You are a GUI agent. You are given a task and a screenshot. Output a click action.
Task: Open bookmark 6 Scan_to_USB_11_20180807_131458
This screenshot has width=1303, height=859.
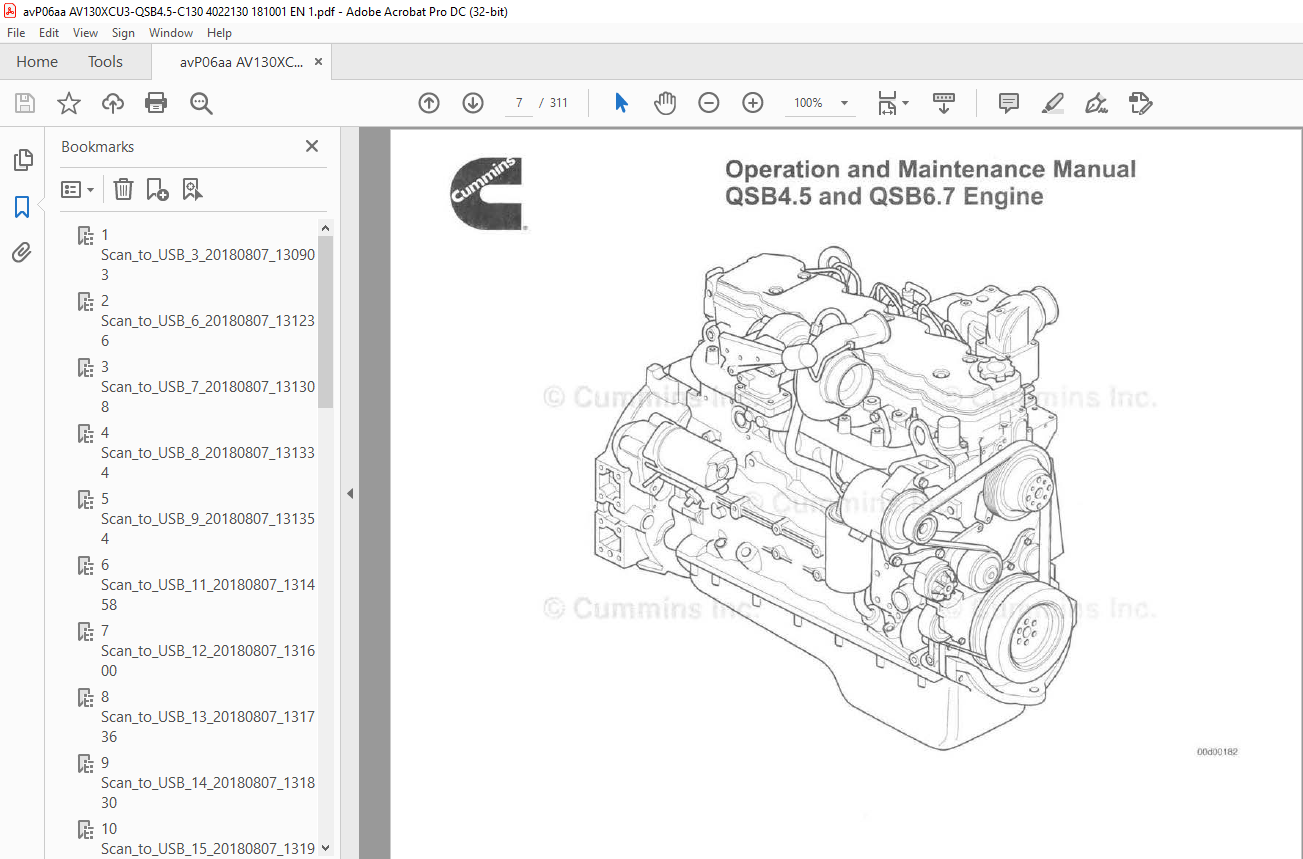coord(207,584)
